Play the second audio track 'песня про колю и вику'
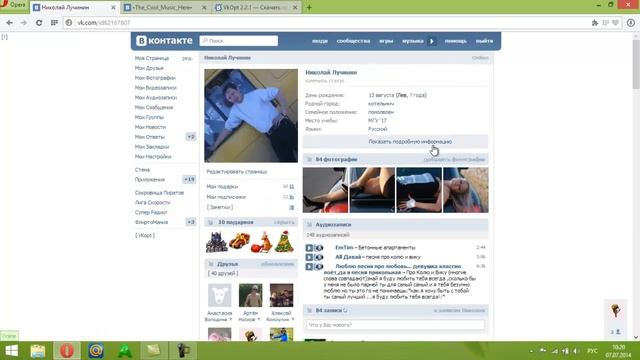Viewport: 640px width, 360px height. tap(309, 257)
